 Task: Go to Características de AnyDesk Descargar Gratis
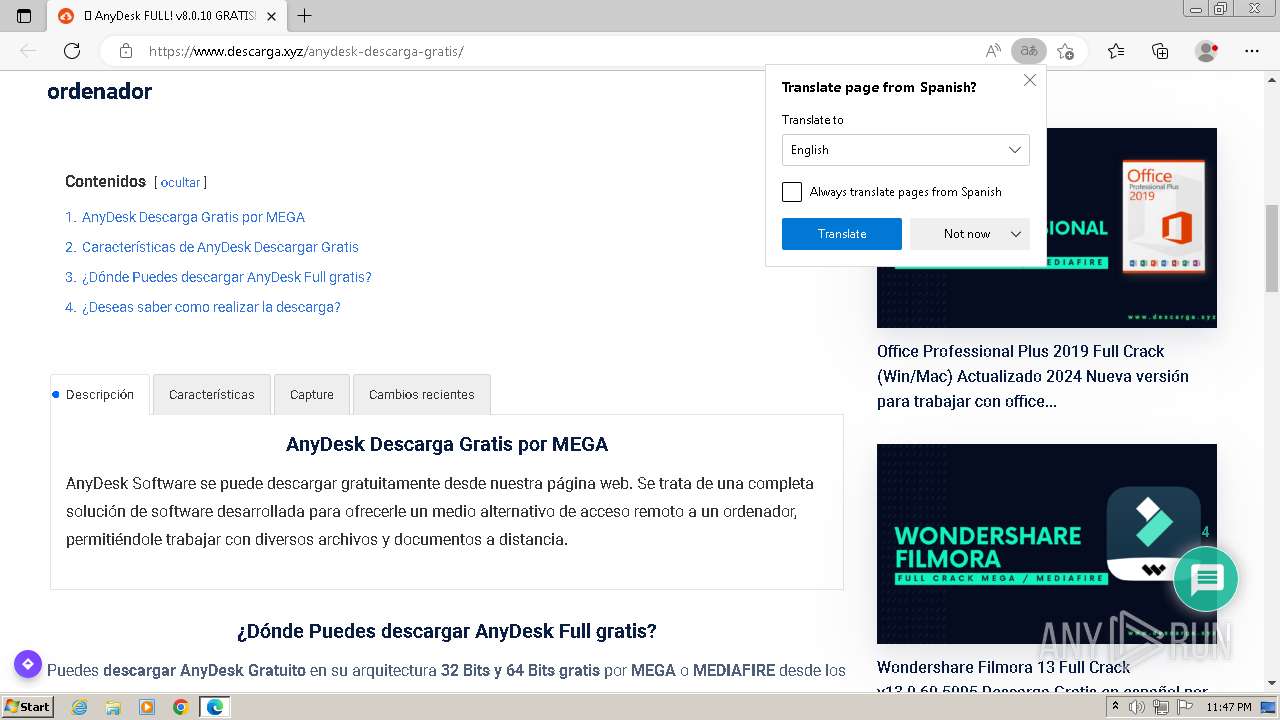pos(220,247)
